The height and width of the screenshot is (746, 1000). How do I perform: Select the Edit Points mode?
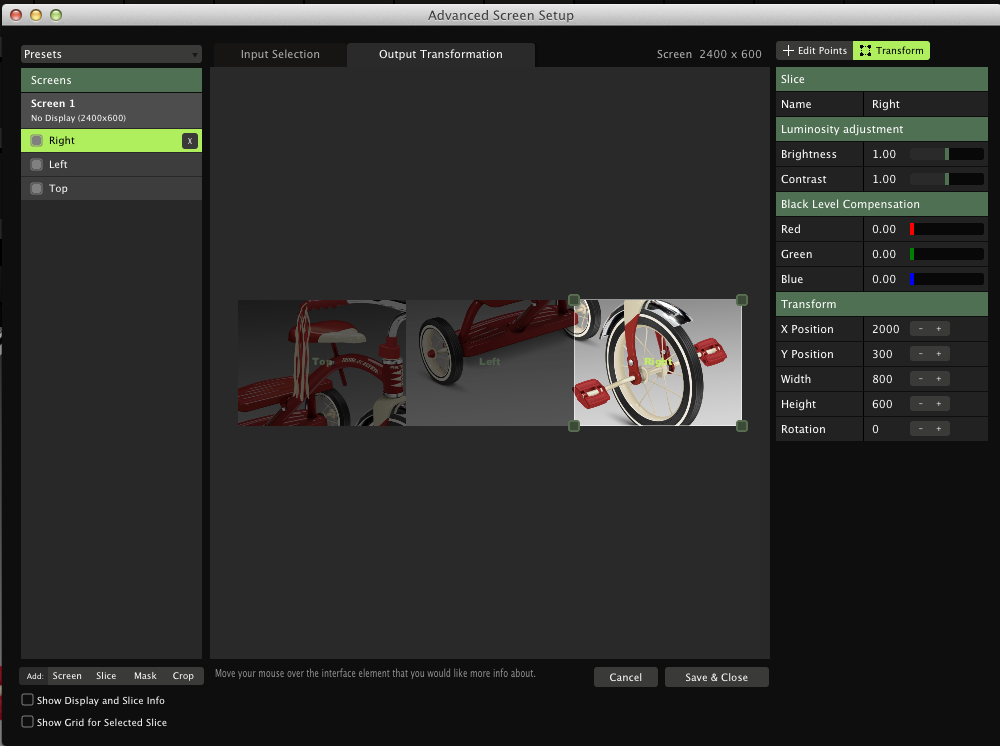(x=815, y=51)
